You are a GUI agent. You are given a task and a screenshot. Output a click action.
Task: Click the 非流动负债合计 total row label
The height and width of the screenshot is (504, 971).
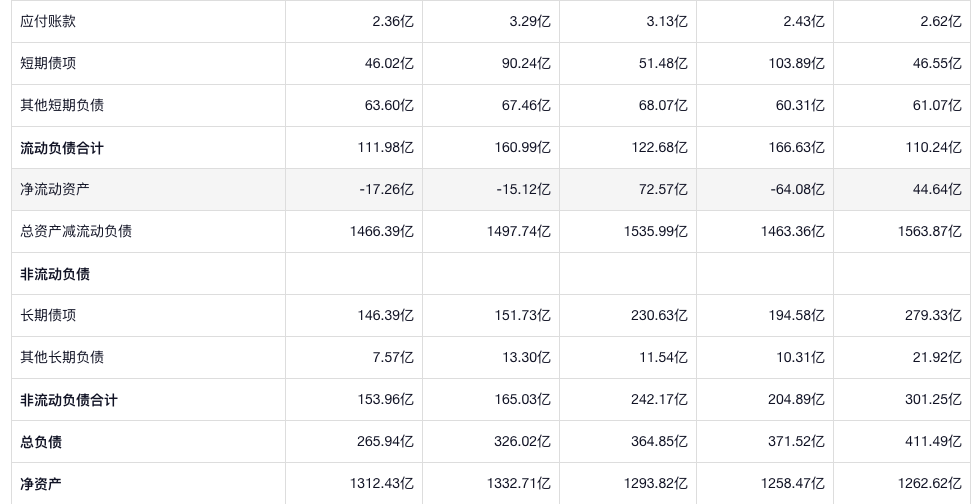69,399
